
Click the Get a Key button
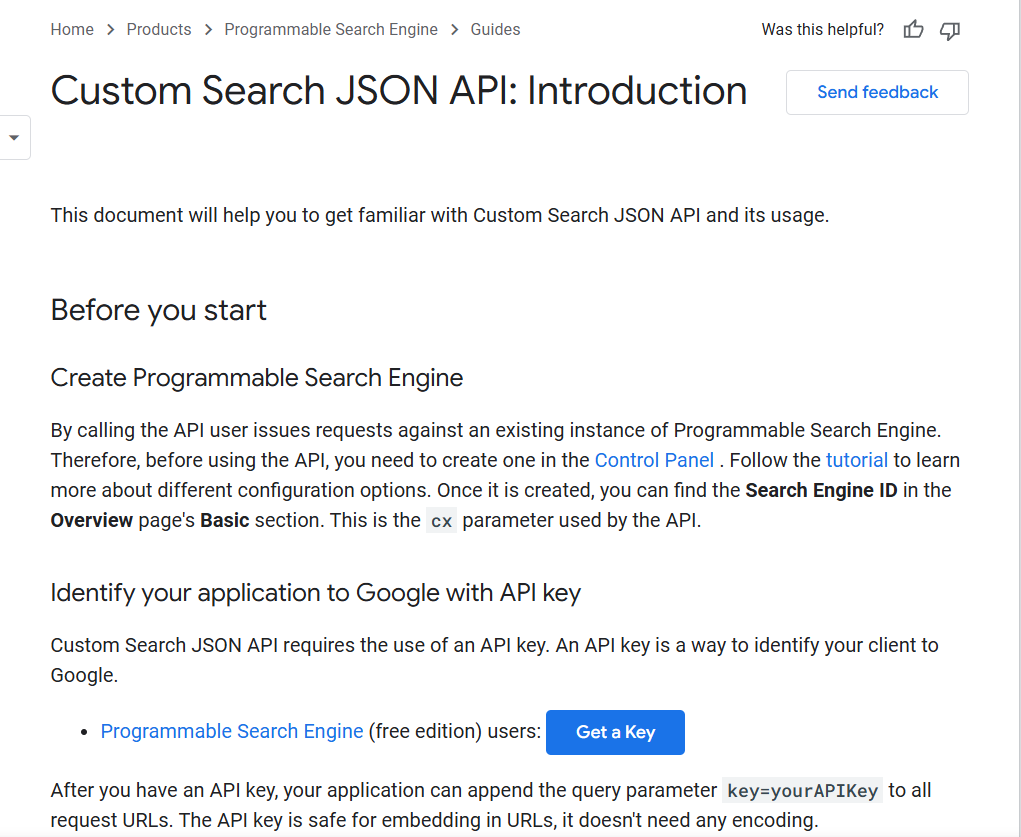[x=615, y=732]
